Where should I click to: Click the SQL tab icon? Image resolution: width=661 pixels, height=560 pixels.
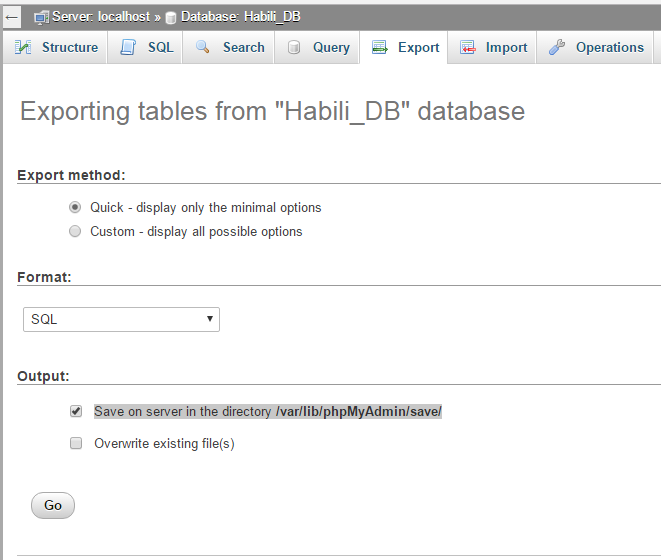pyautogui.click(x=128, y=47)
